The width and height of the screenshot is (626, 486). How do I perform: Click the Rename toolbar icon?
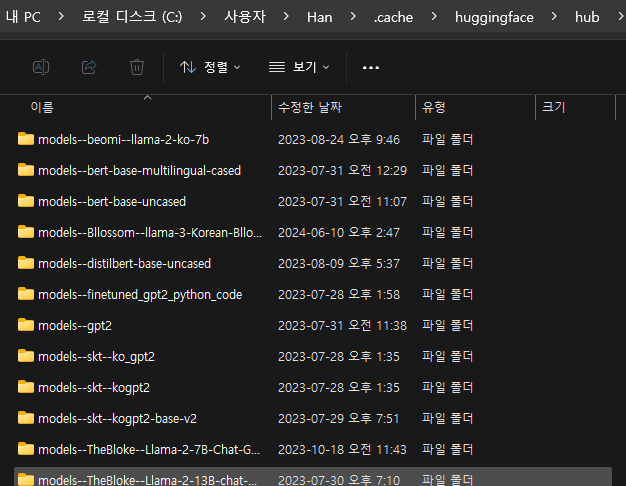pos(41,67)
